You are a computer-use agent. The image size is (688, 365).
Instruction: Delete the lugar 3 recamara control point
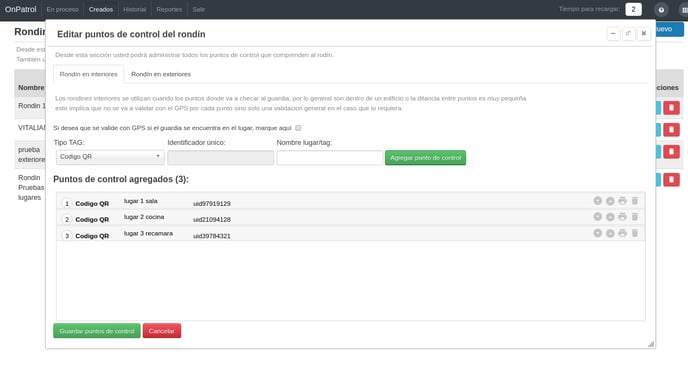(x=634, y=233)
